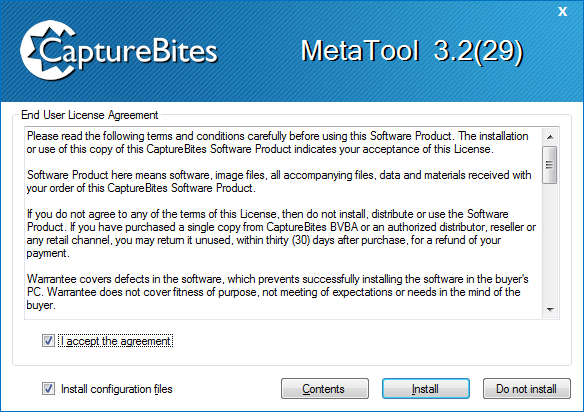This screenshot has height=412, width=584.
Task: Tick the 'I accept the agreement' checkbox
Action: [48, 340]
